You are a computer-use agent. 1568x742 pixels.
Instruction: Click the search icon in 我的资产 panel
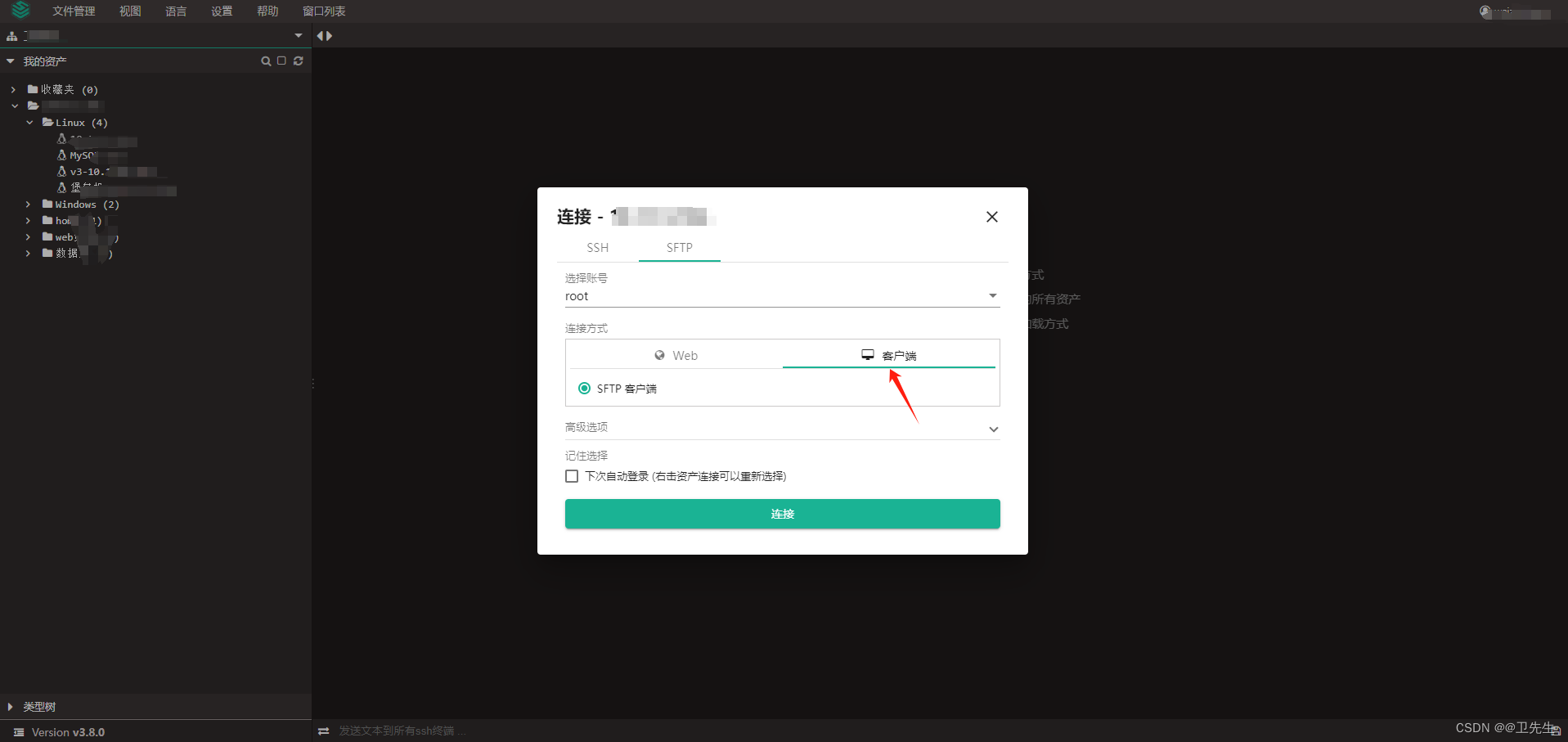click(265, 61)
